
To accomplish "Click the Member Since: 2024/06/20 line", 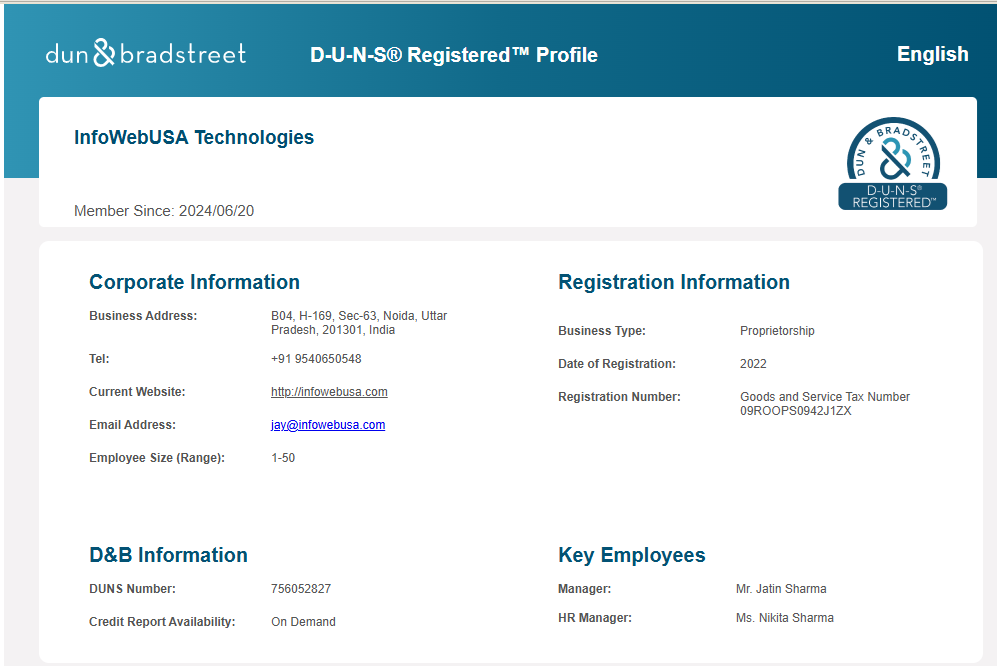I will point(164,211).
